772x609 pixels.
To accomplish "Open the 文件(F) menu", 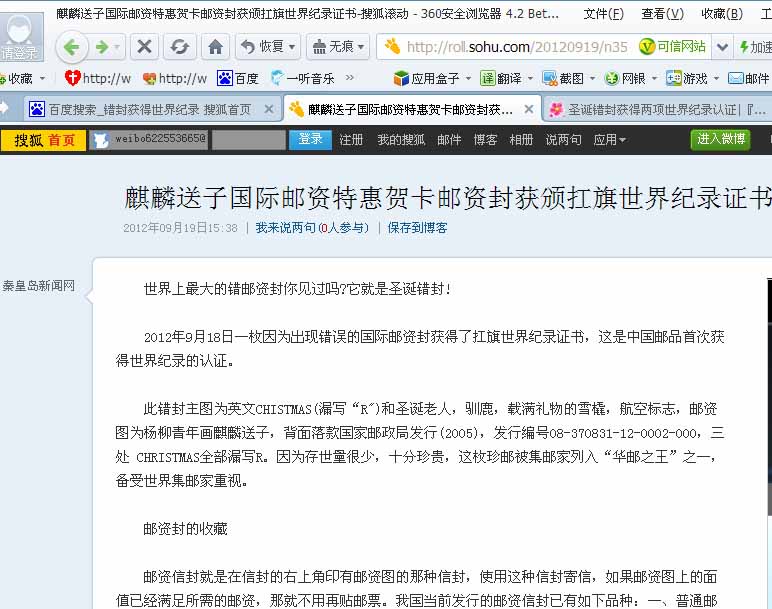I will click(603, 14).
